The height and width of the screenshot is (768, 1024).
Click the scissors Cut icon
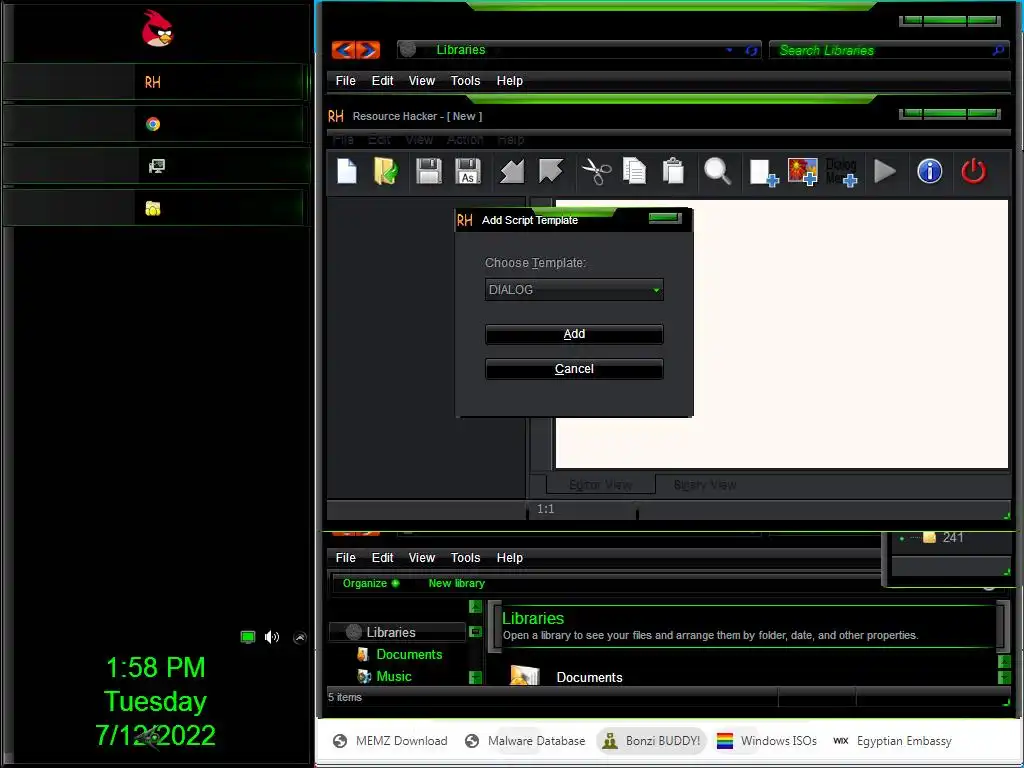[596, 172]
